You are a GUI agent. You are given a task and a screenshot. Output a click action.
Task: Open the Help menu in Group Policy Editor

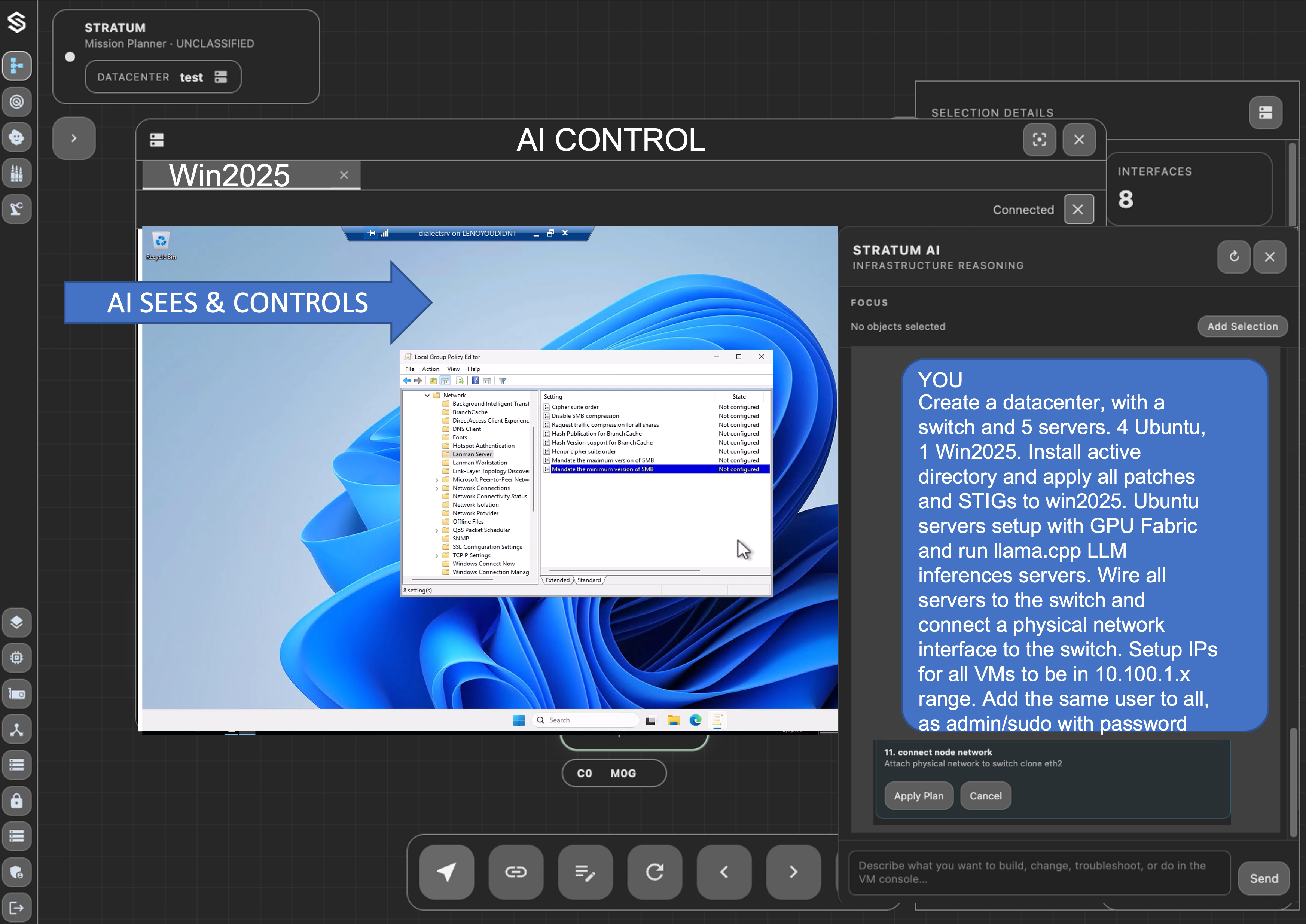474,369
